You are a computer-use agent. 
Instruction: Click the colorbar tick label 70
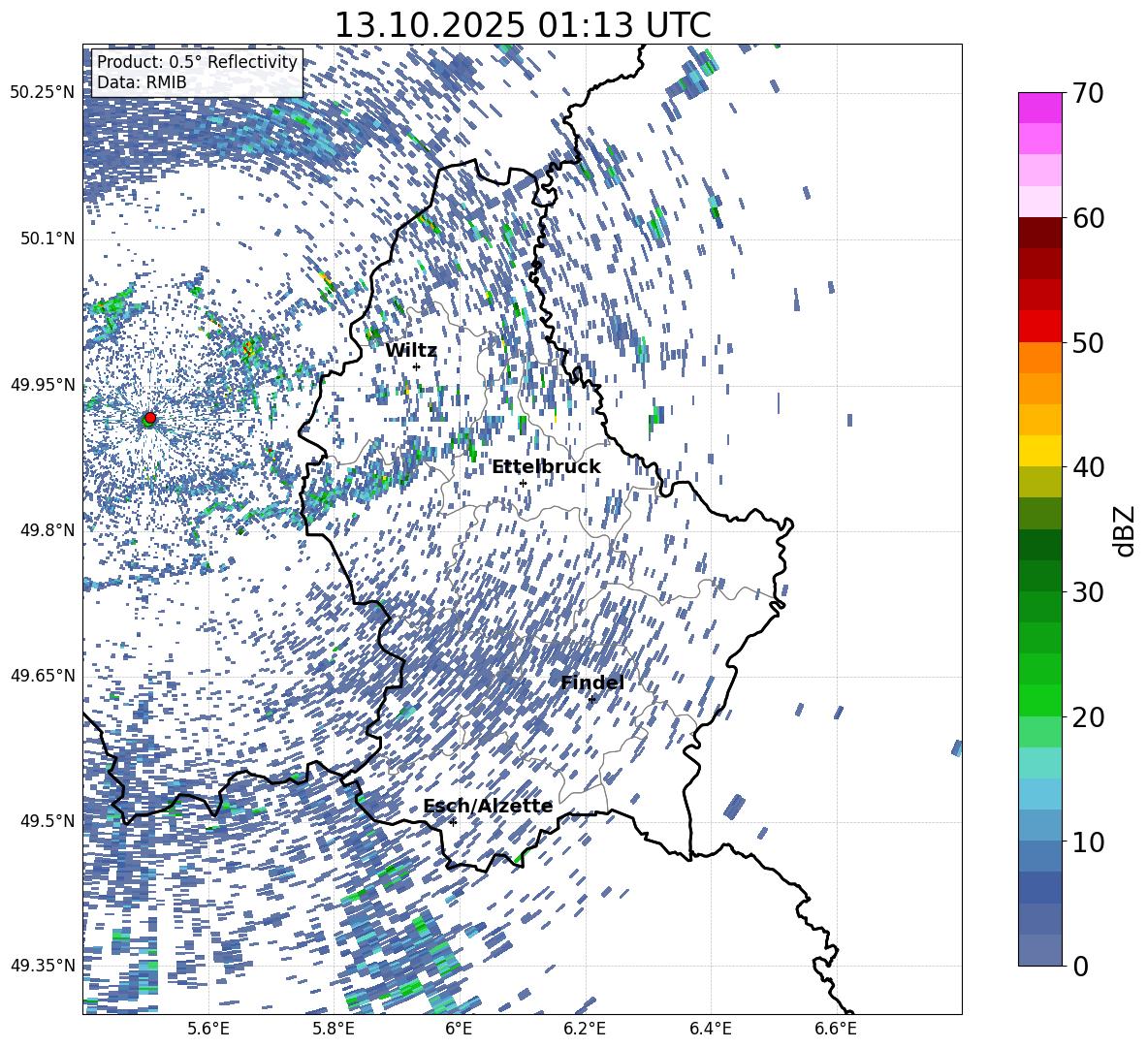point(1088,94)
